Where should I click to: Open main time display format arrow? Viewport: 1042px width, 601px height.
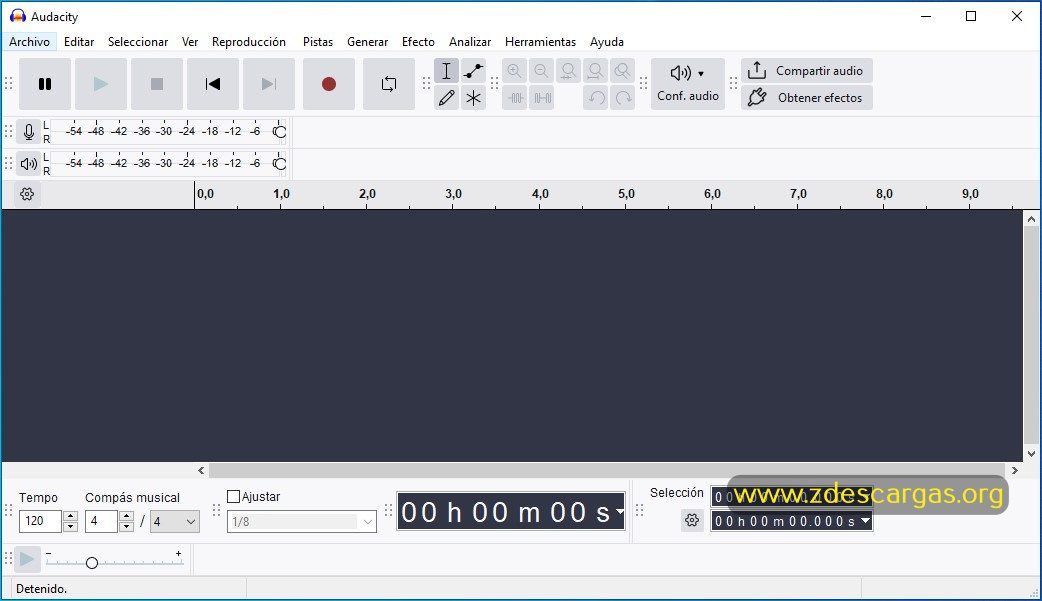click(619, 511)
